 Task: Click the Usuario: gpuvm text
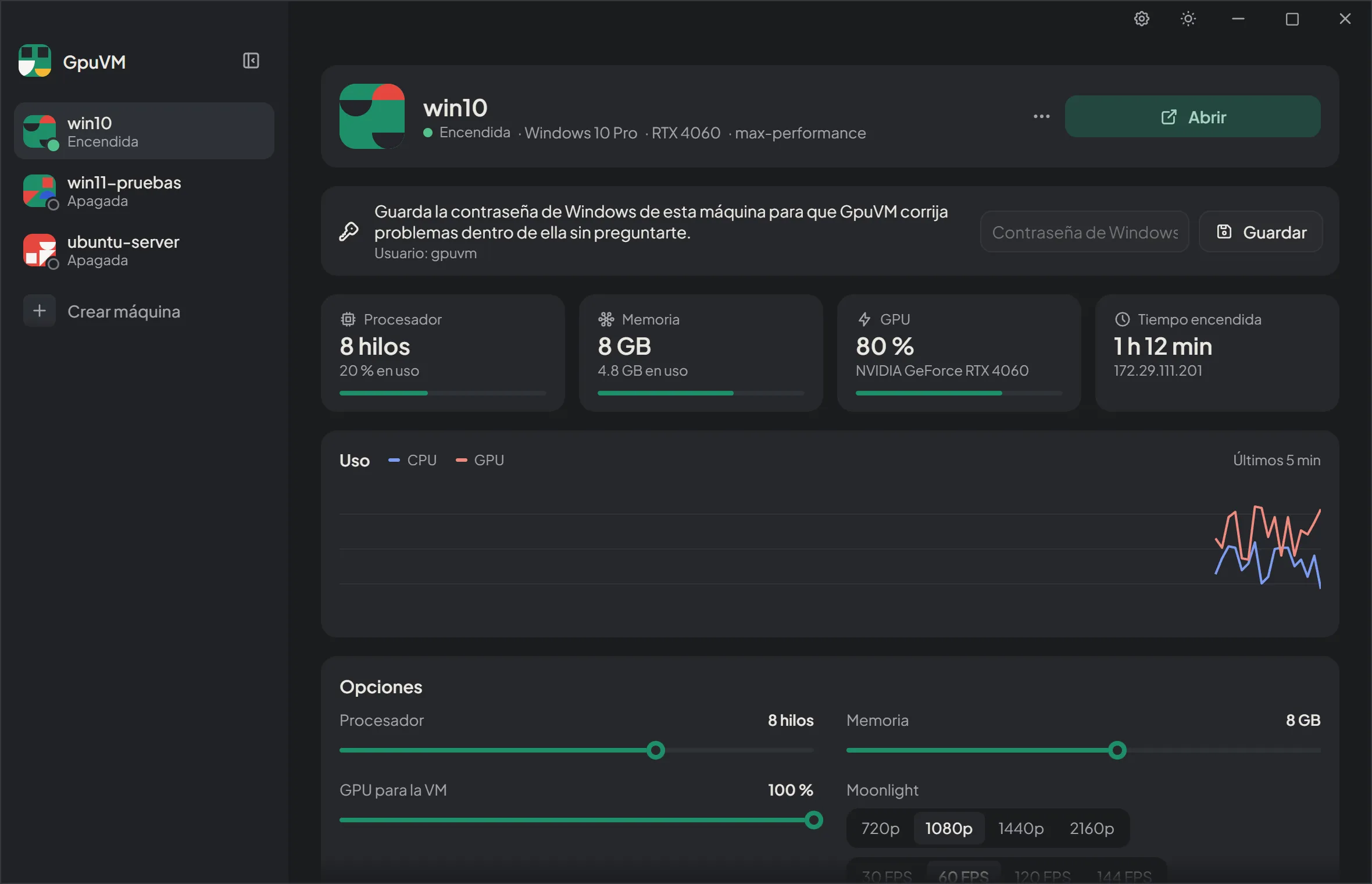pos(426,254)
